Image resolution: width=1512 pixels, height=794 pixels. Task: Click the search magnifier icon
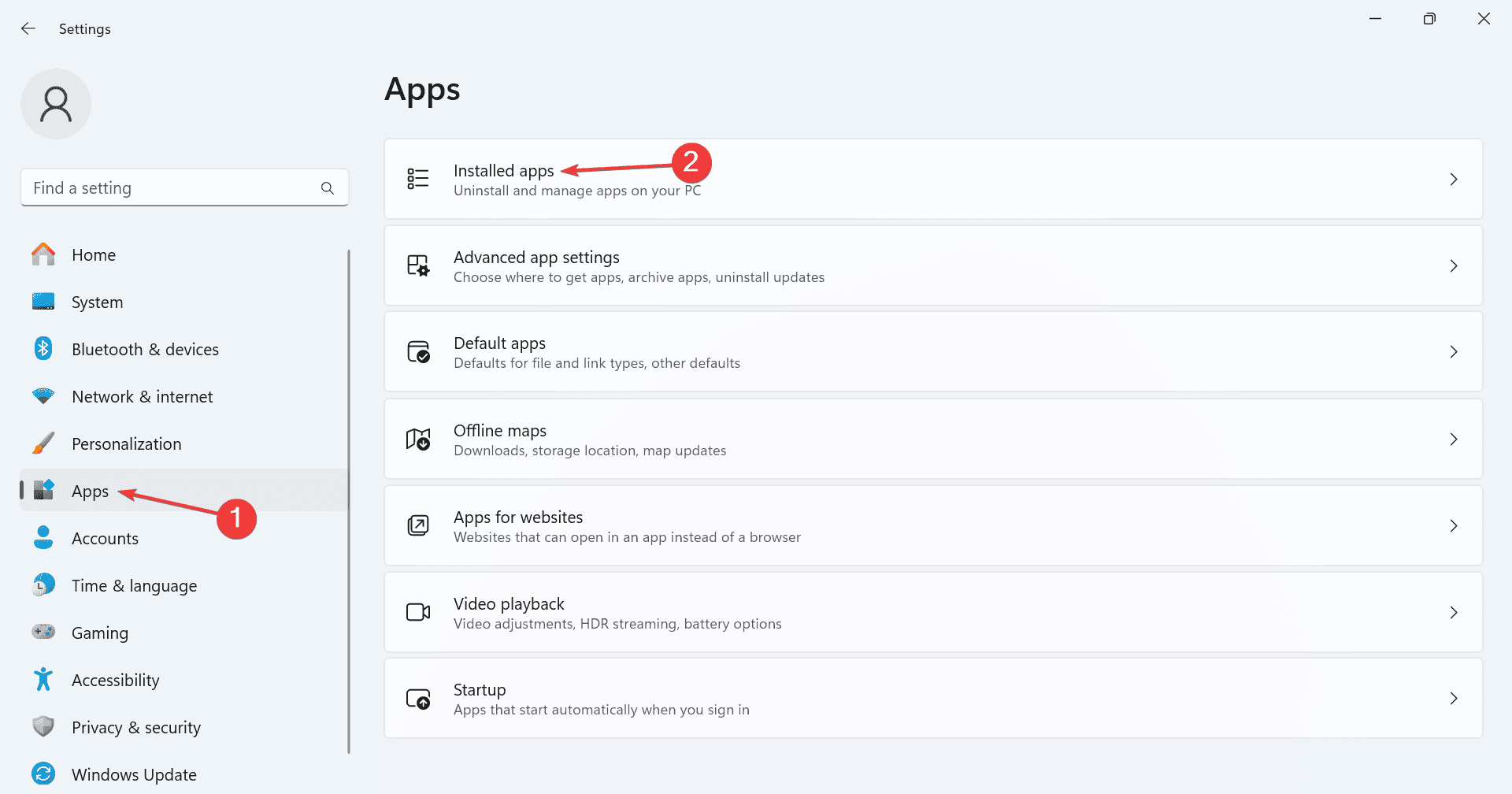(x=328, y=188)
